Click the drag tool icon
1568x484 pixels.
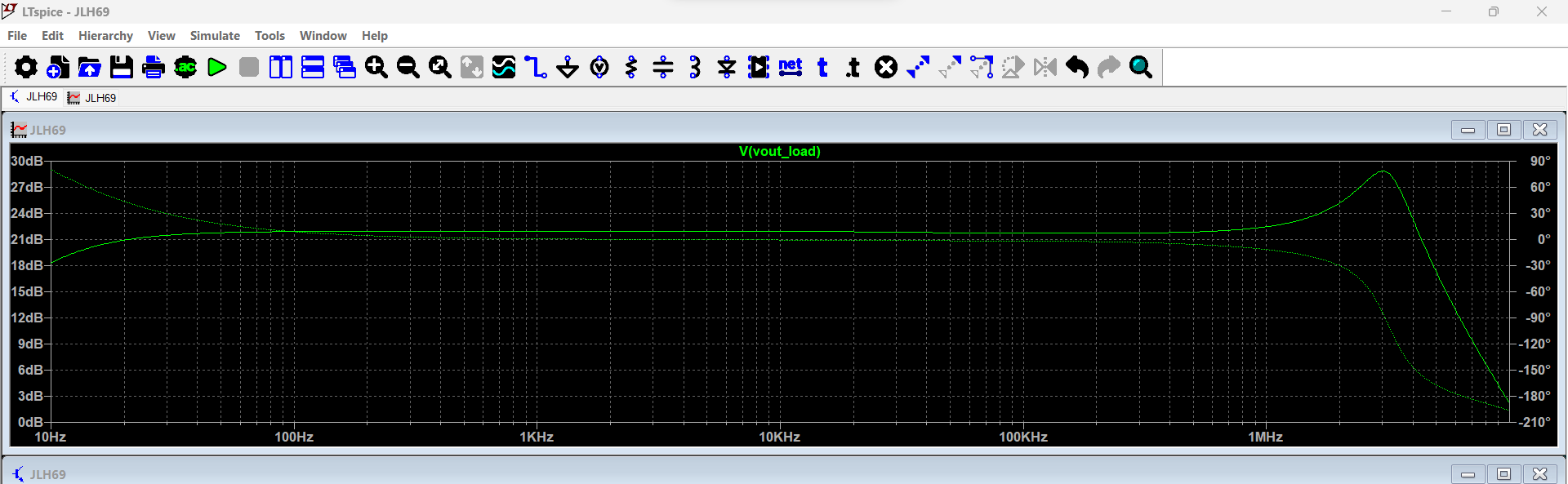pos(982,67)
